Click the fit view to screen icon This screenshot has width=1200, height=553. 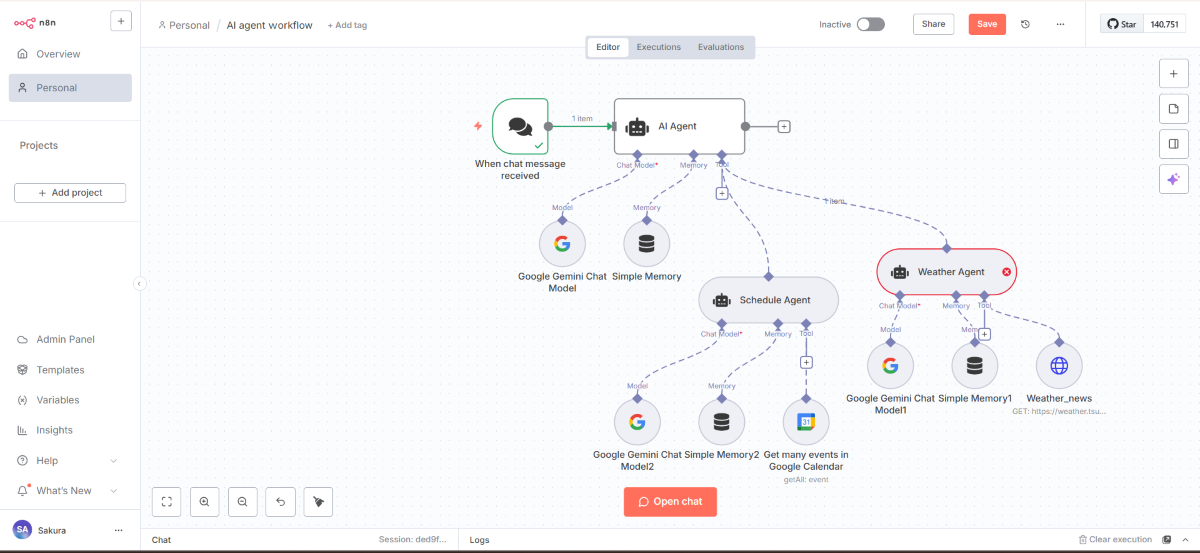click(166, 501)
